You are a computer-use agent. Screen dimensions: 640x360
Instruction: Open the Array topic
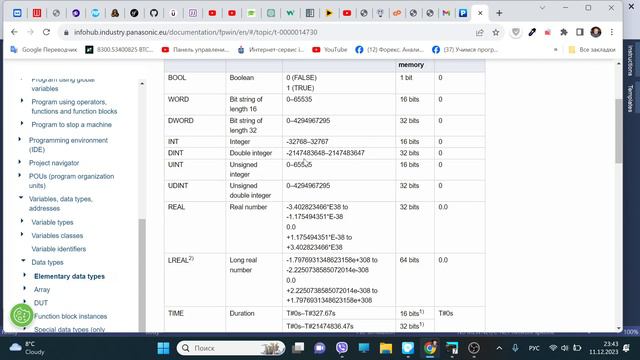pyautogui.click(x=42, y=289)
